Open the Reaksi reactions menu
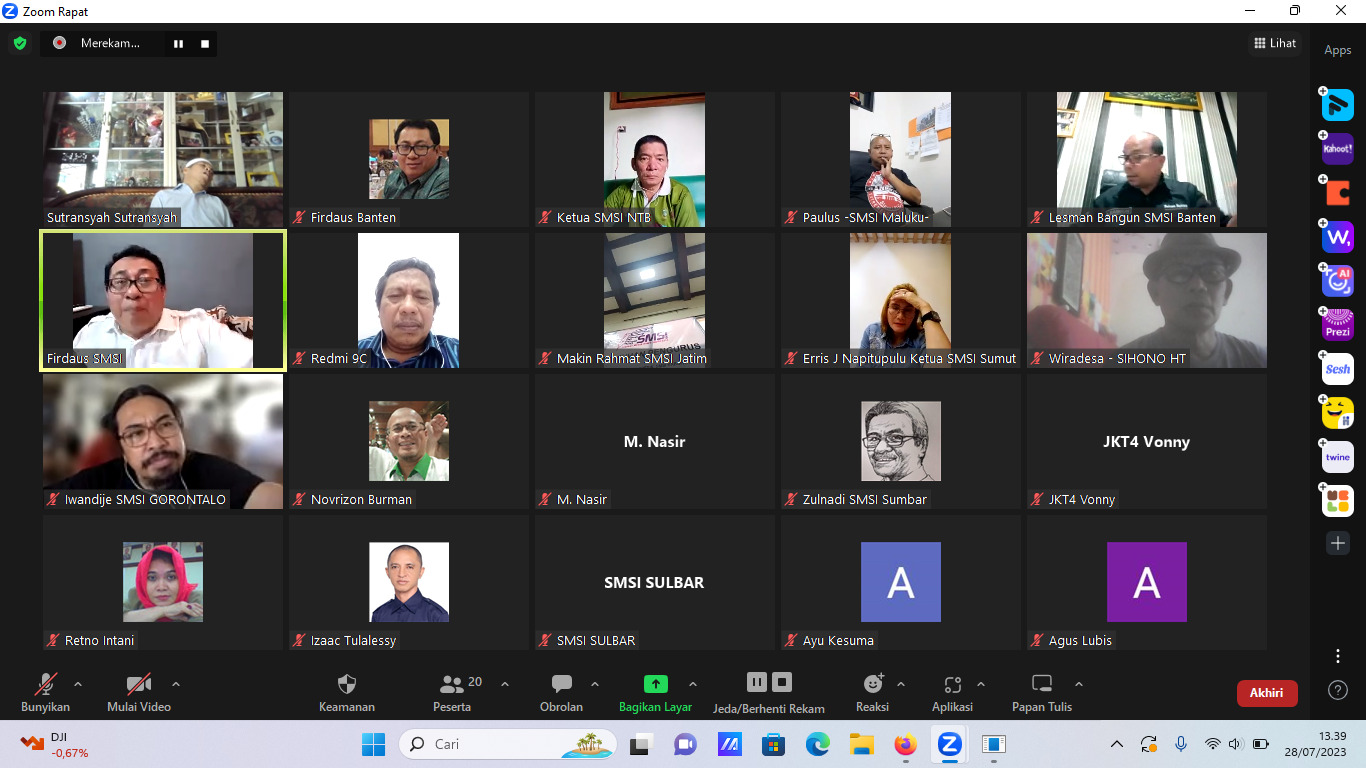 tap(872, 685)
